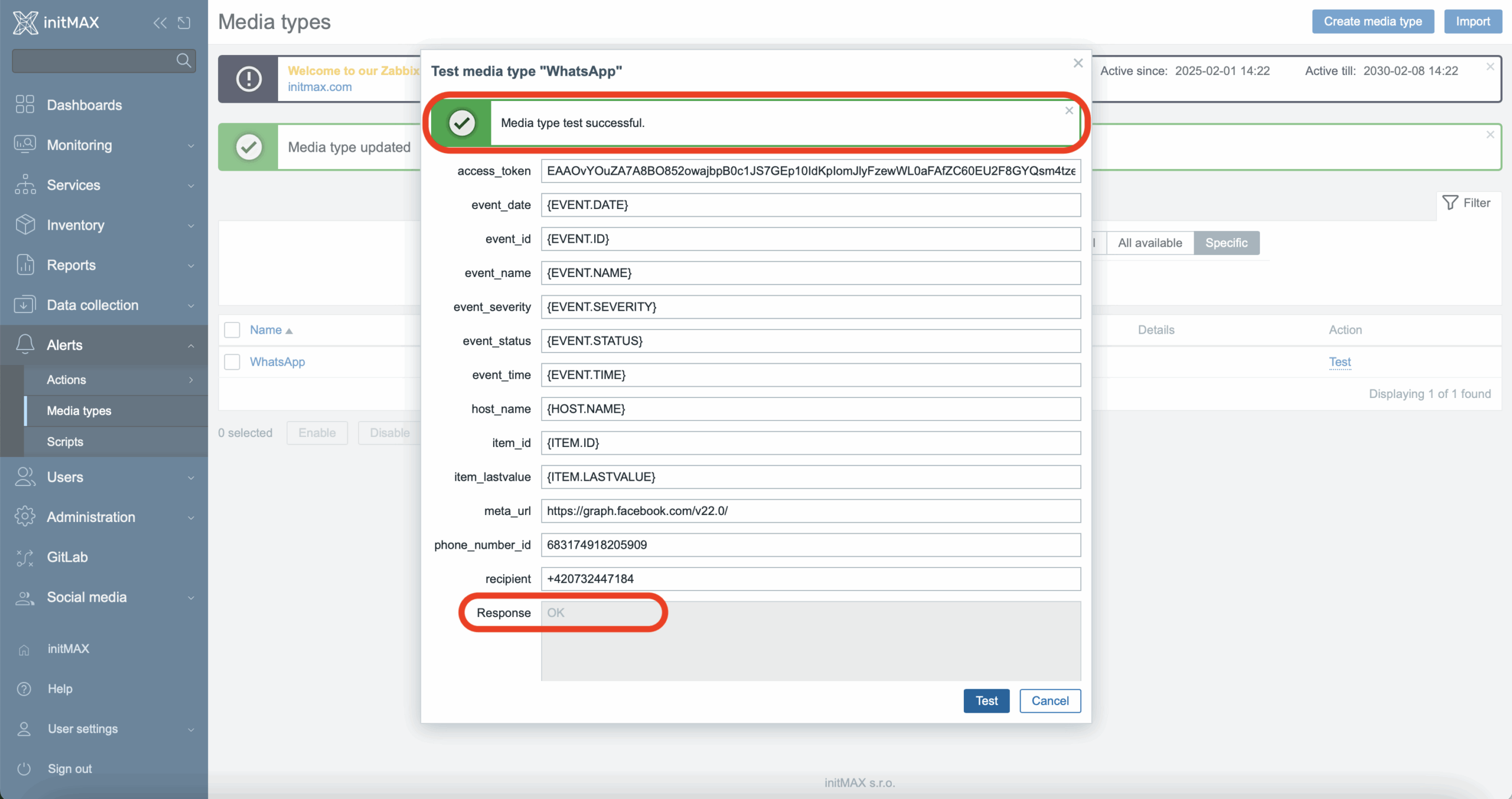This screenshot has height=799, width=1512.
Task: Click the Import button
Action: [x=1472, y=21]
